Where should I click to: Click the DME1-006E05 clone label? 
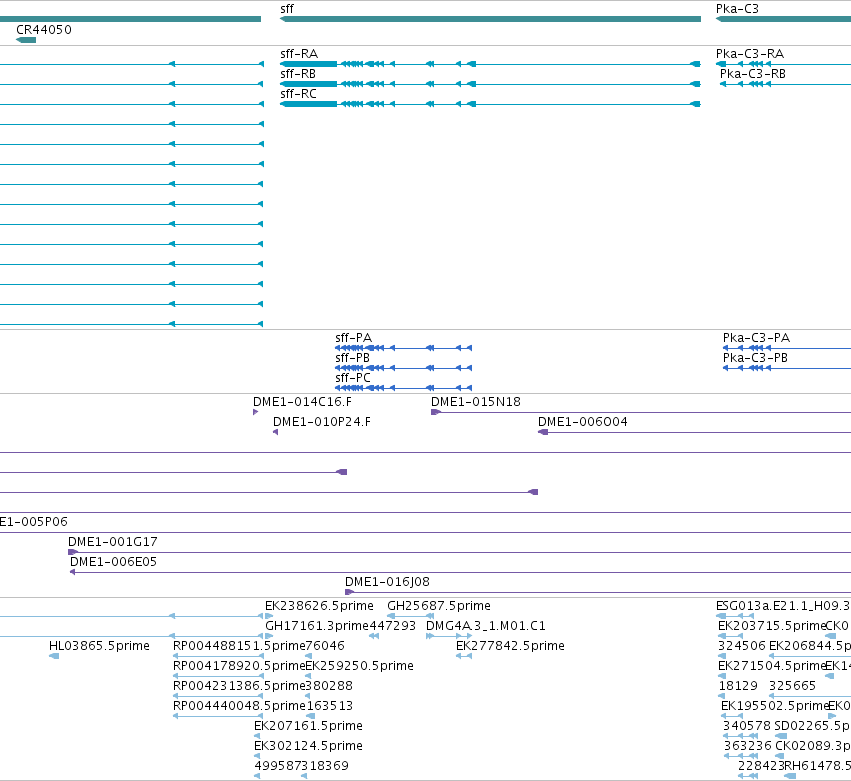pyautogui.click(x=113, y=562)
